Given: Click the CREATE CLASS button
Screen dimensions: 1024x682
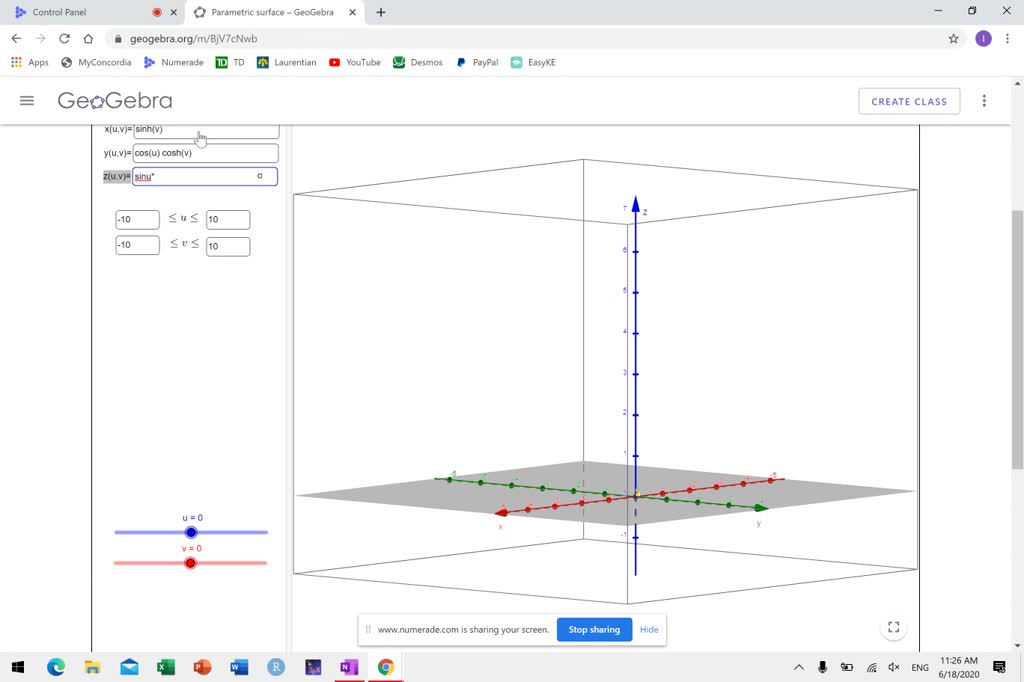Looking at the screenshot, I should click(908, 100).
